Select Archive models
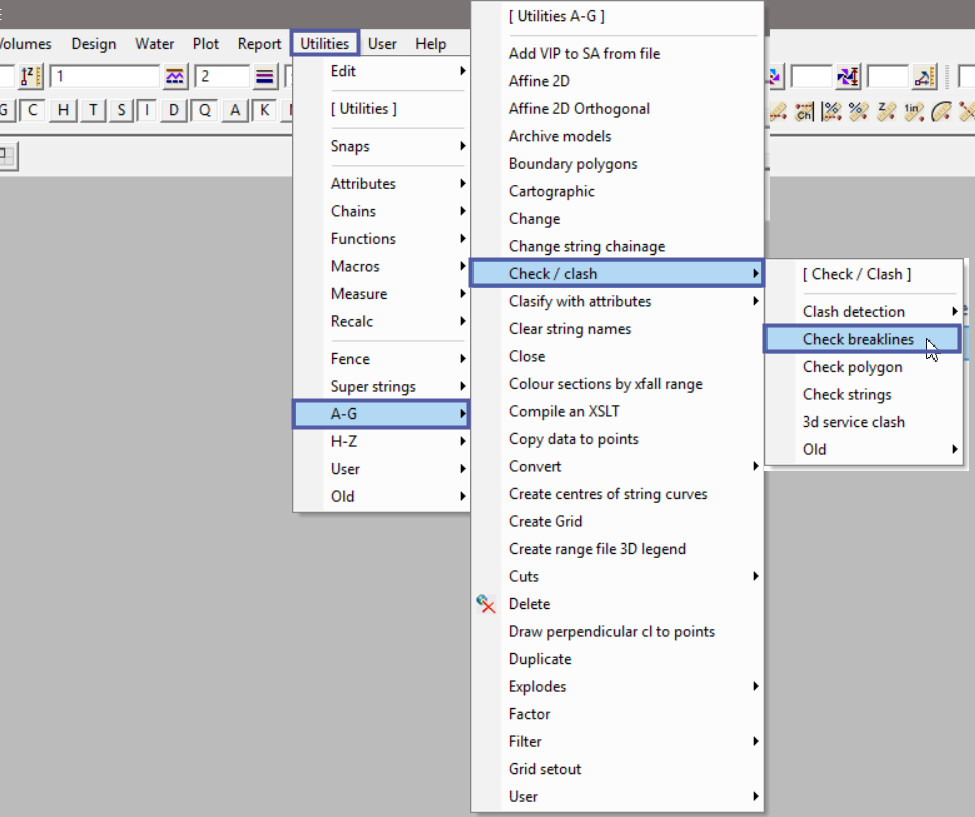The height and width of the screenshot is (817, 975). [x=617, y=136]
